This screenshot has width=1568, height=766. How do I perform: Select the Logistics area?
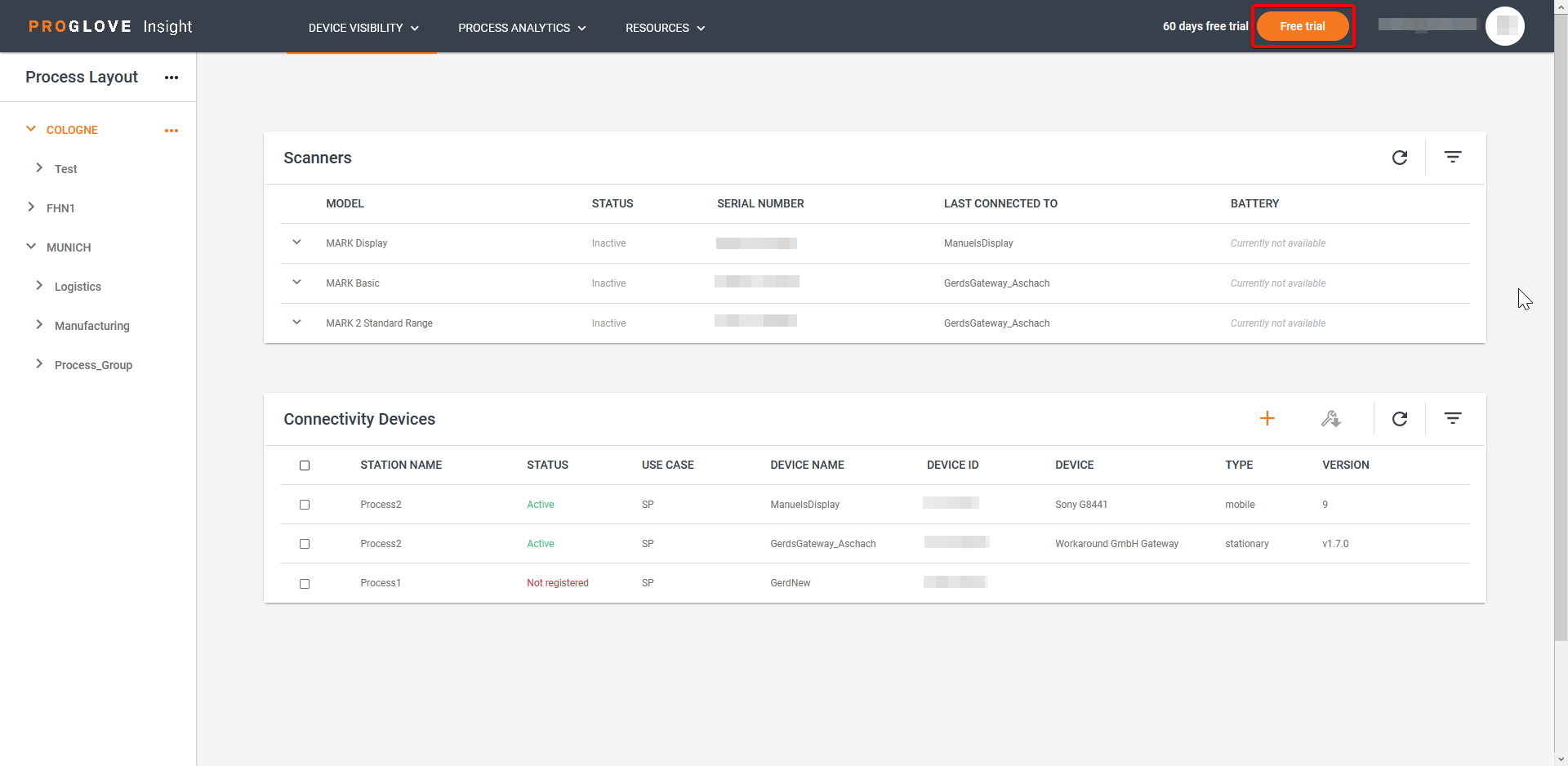coord(78,287)
